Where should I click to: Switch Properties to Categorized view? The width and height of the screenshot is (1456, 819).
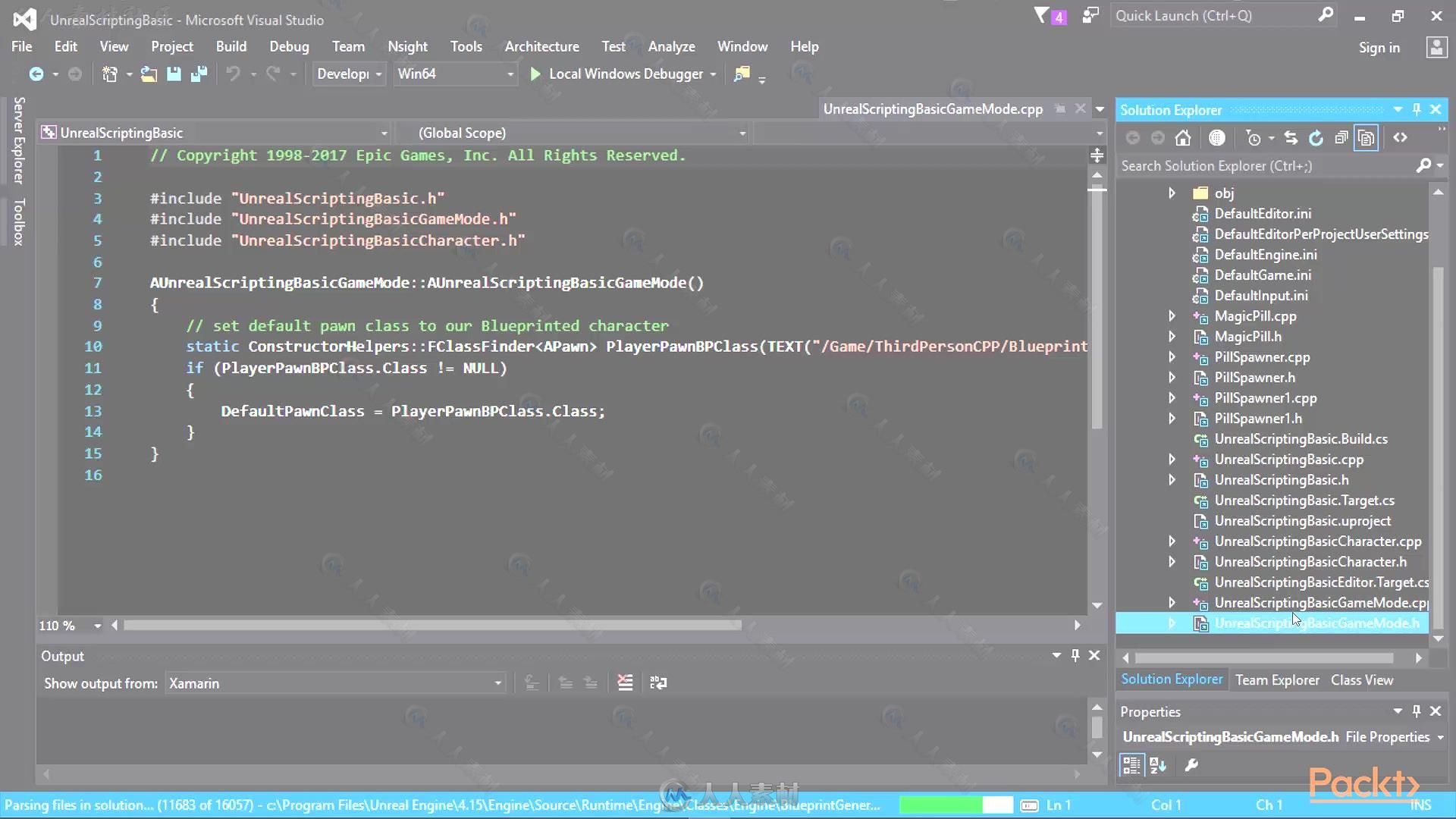pos(1131,765)
